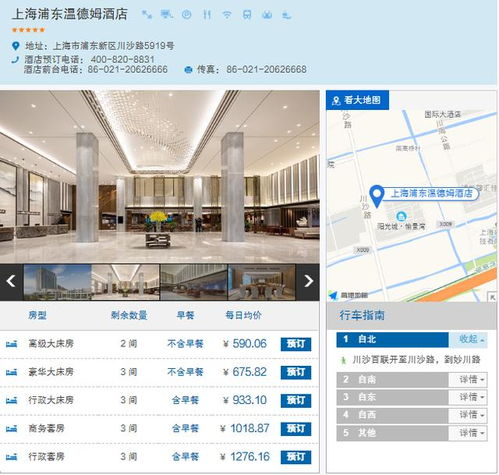499x475 pixels.
Task: Show next photo with right arrow
Action: coord(308,281)
